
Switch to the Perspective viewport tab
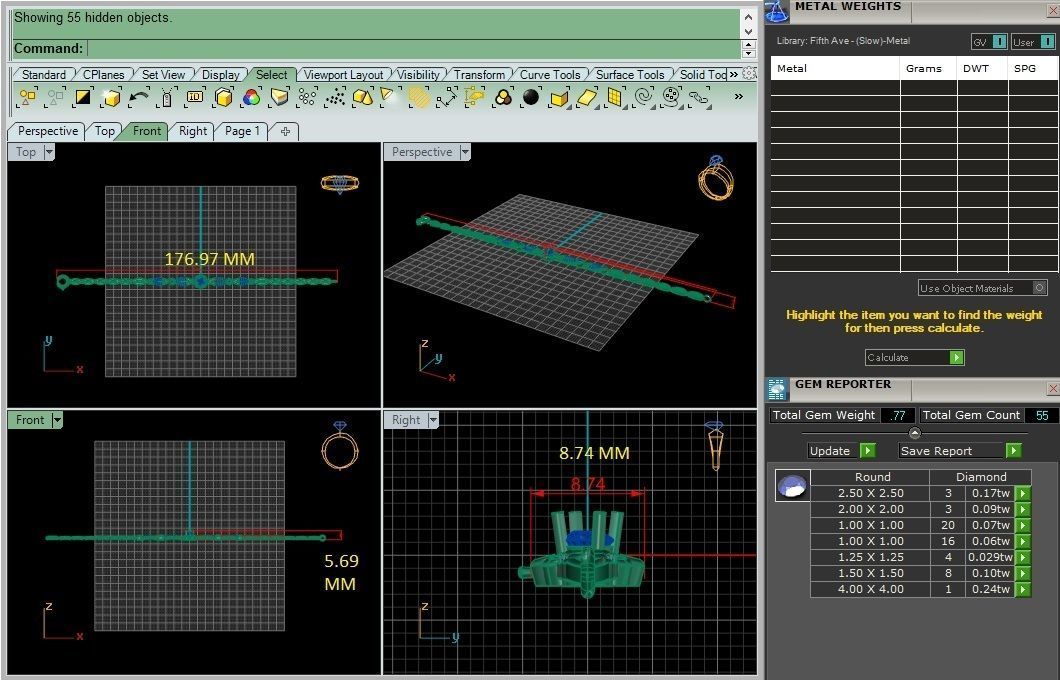pyautogui.click(x=47, y=131)
